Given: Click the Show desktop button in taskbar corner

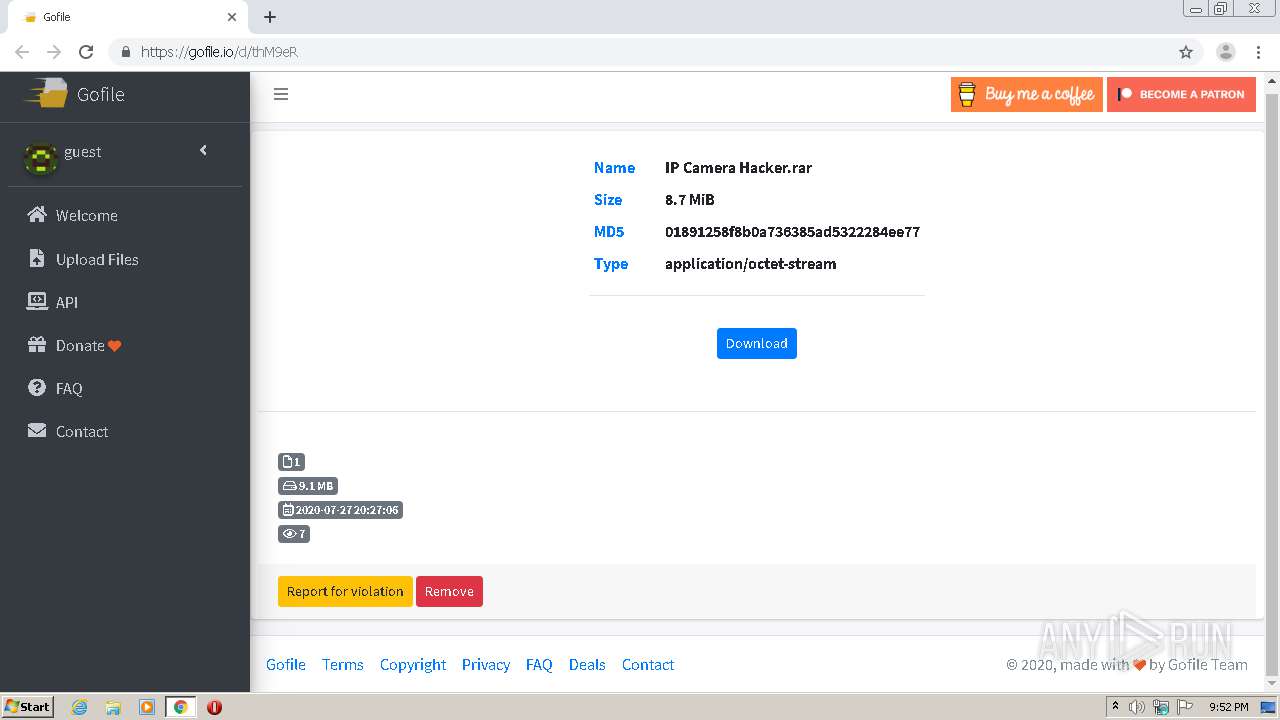Looking at the screenshot, I should click(x=1268, y=707).
